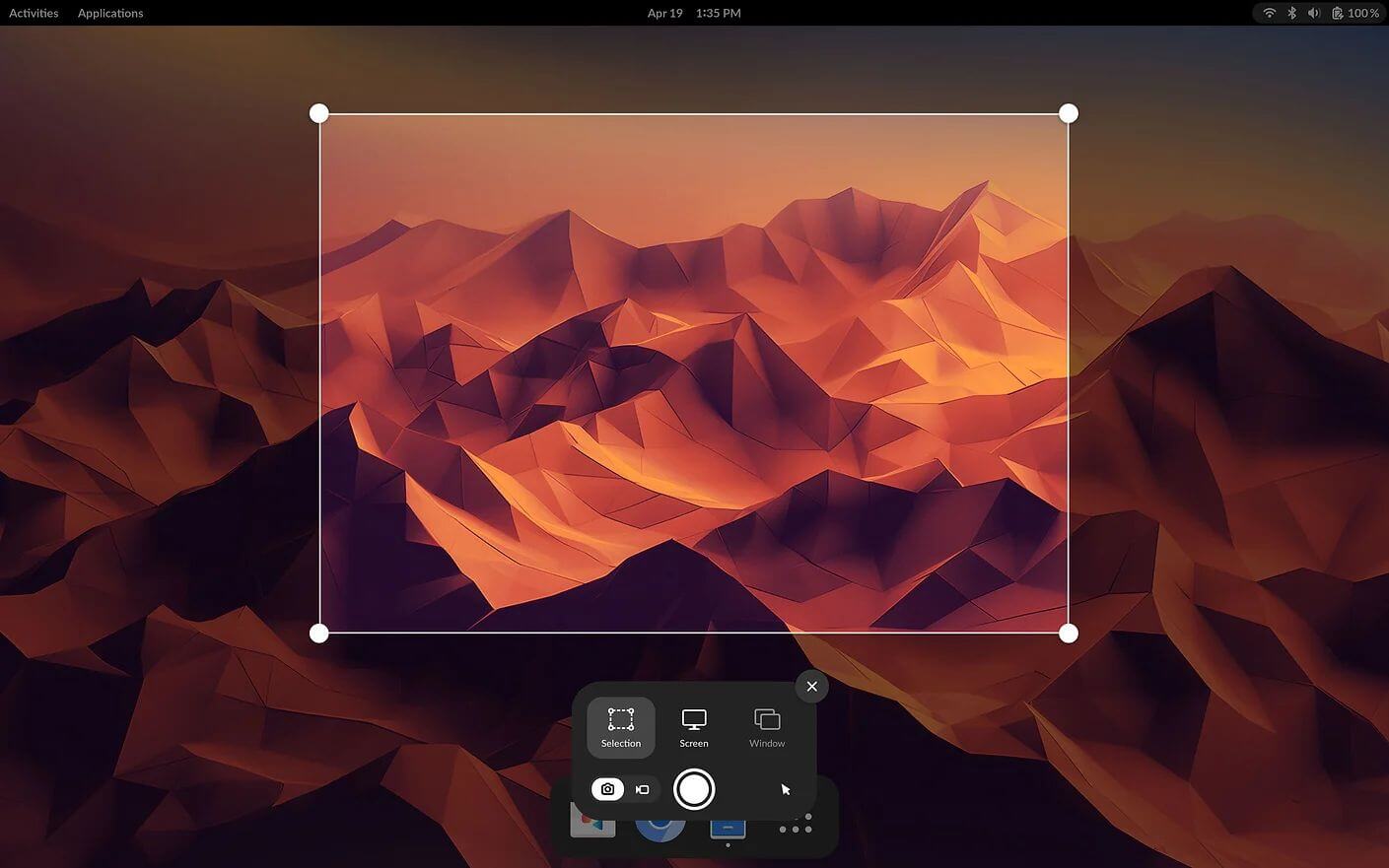Click the volume icon in the top bar

[1313, 13]
